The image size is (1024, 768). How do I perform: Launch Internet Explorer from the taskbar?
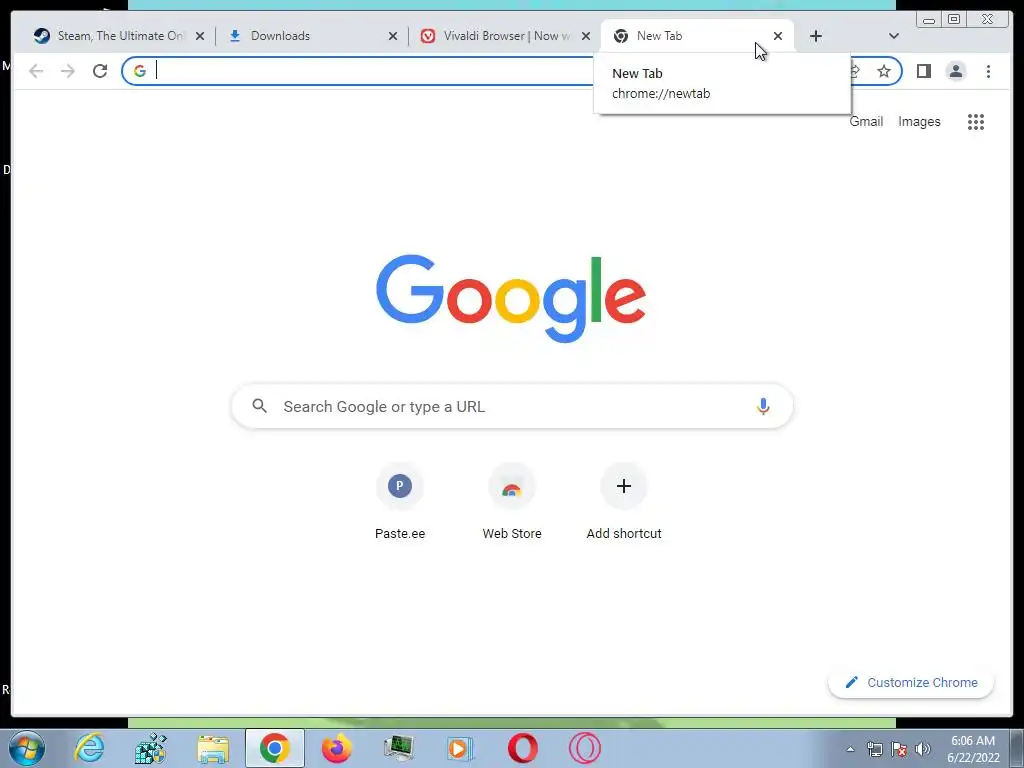pos(89,748)
